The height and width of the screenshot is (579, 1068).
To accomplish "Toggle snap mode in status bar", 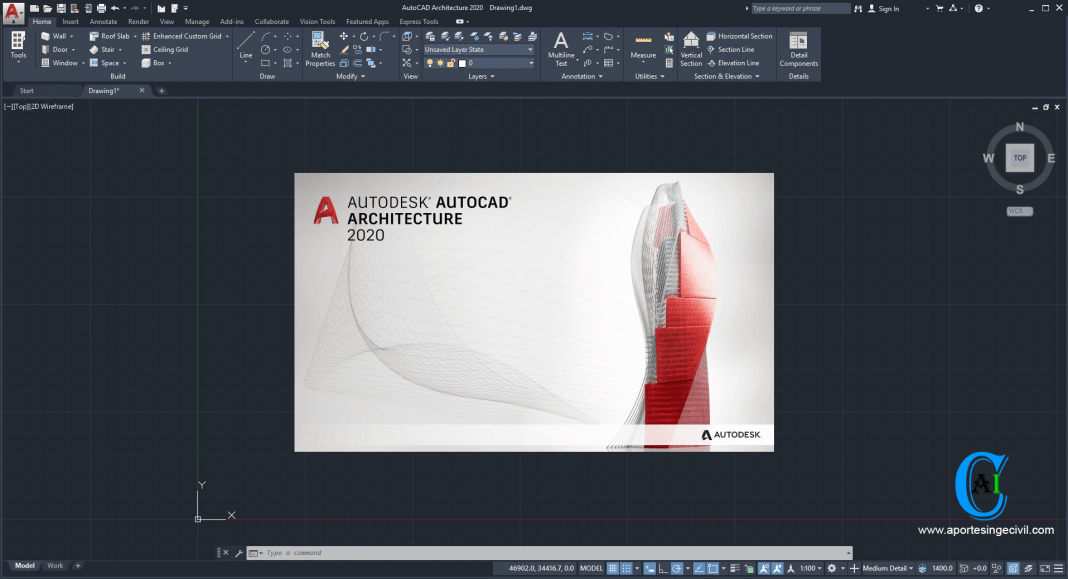I will pyautogui.click(x=626, y=568).
